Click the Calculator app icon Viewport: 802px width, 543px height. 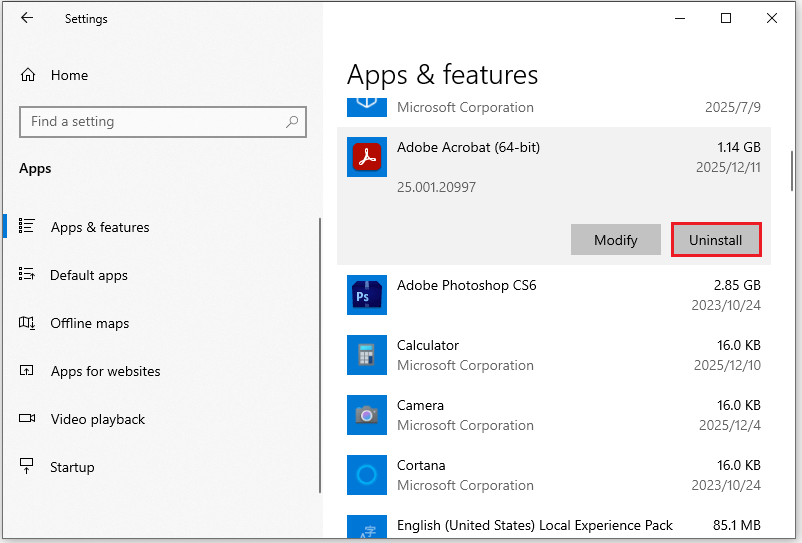pyautogui.click(x=367, y=355)
